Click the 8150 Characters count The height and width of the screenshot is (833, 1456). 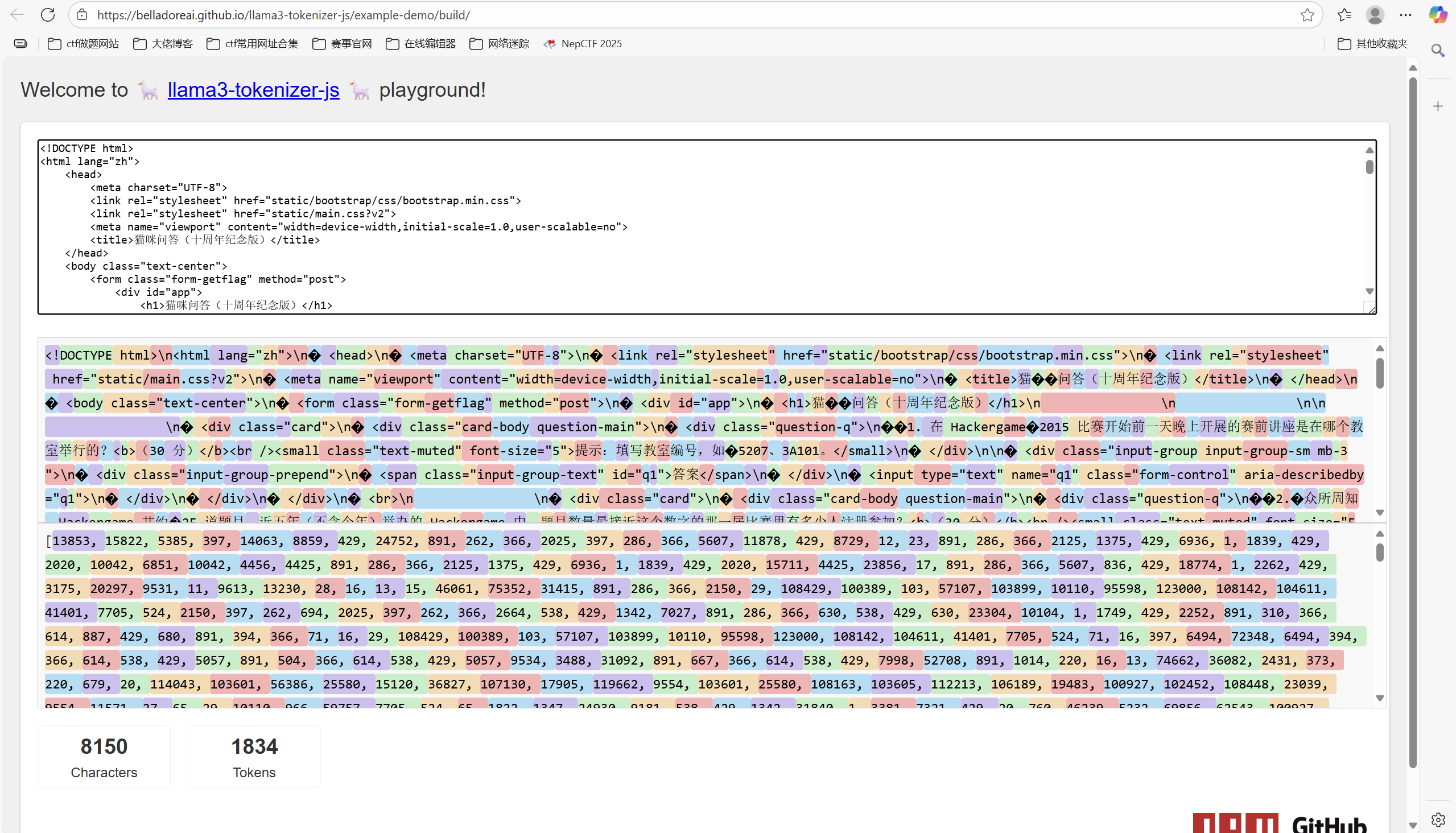[104, 757]
